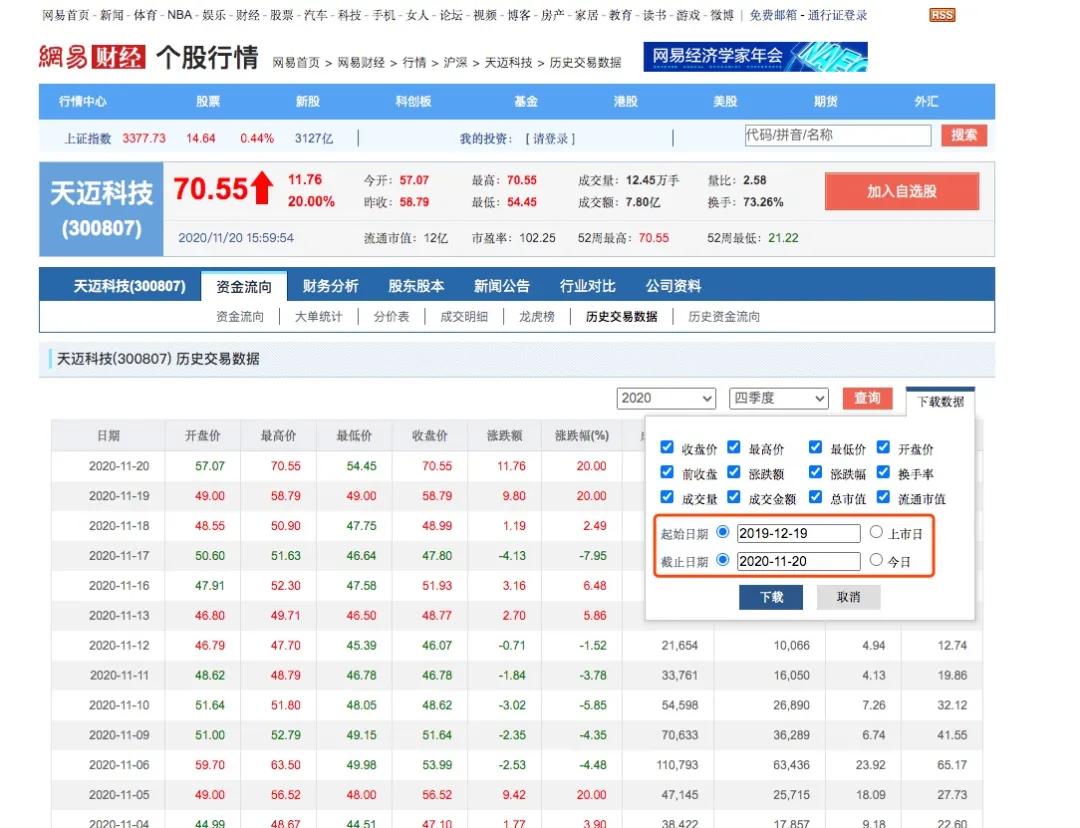Open the 龙虎榜 sub-tab

click(537, 317)
